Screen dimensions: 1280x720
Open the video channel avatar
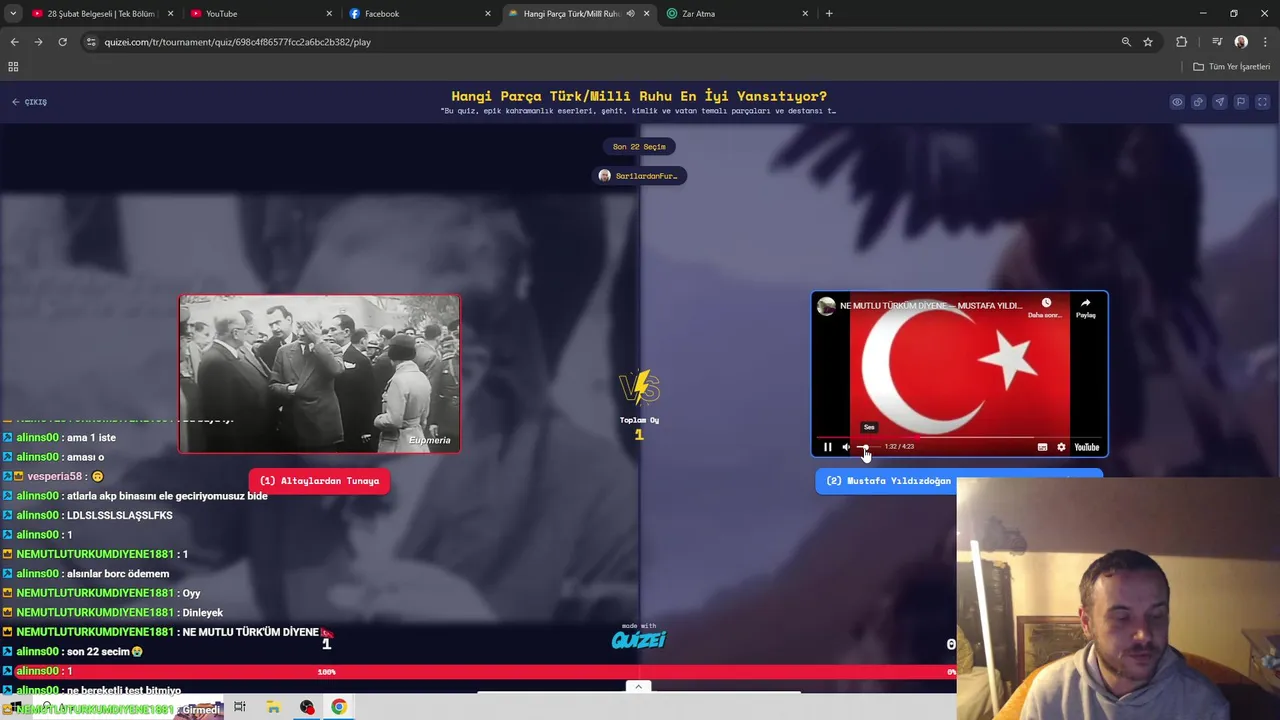(826, 306)
